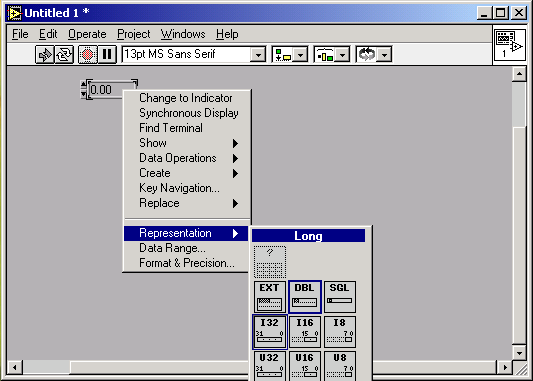Choose Find Terminal
The height and width of the screenshot is (381, 533).
187,128
